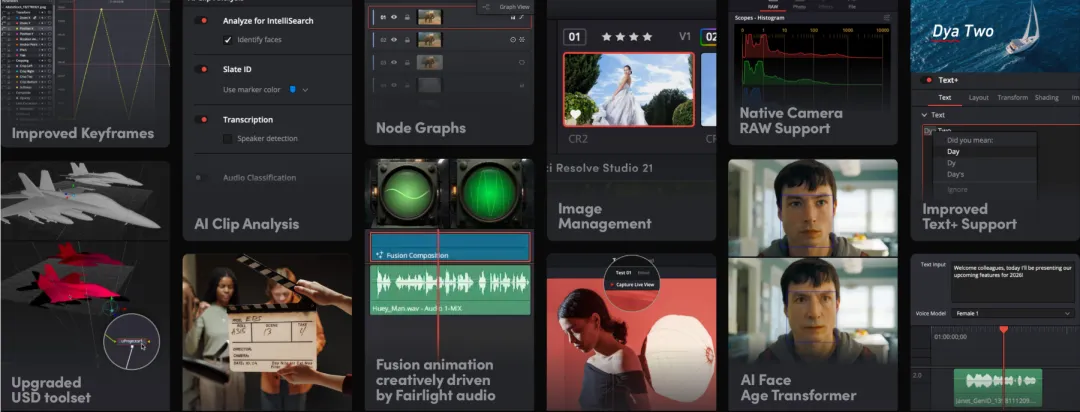Image resolution: width=1080 pixels, height=412 pixels.
Task: Click the 01:00:00;00 timecode display
Action: click(953, 338)
